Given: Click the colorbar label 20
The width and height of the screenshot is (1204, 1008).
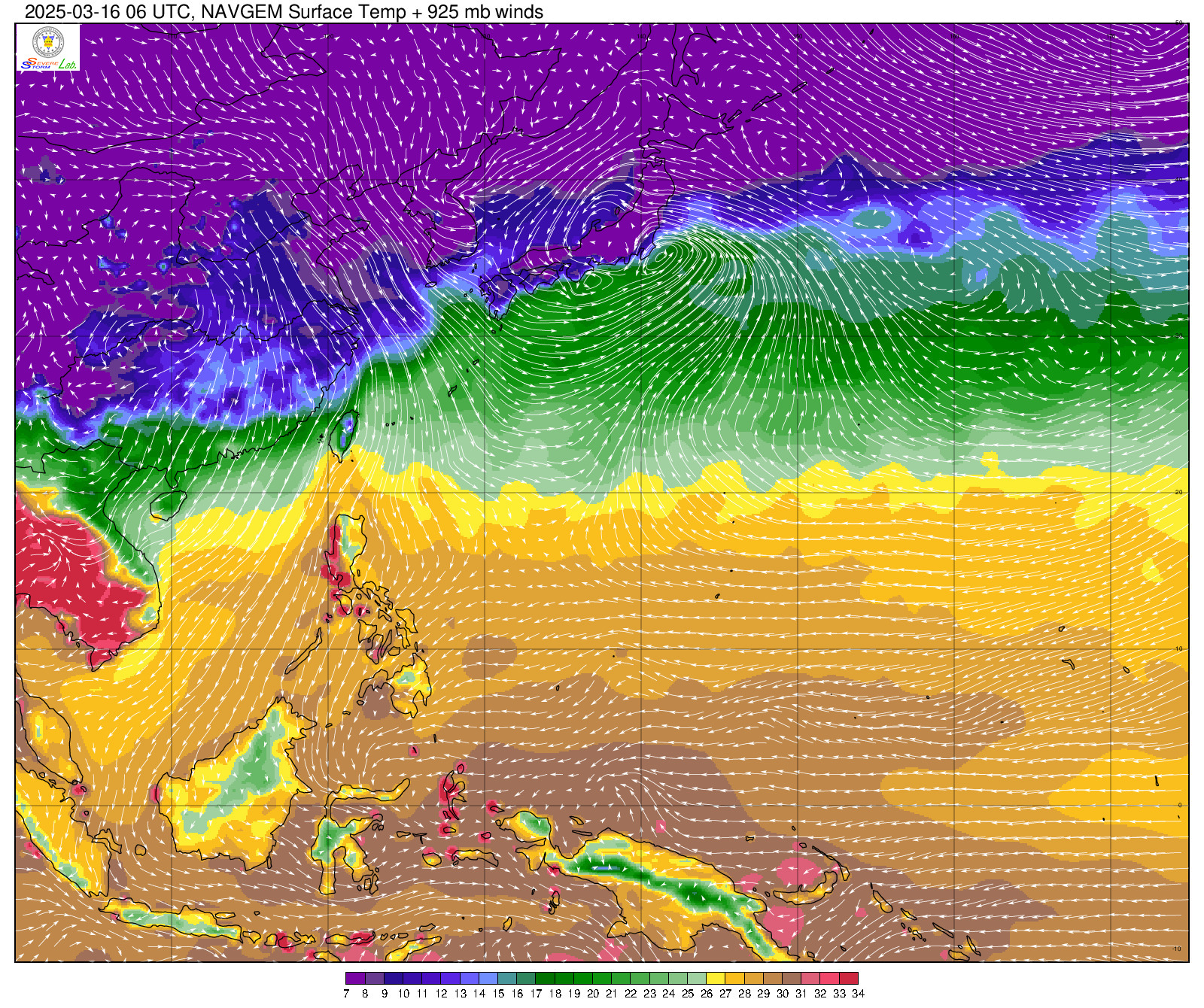Looking at the screenshot, I should pos(592,994).
